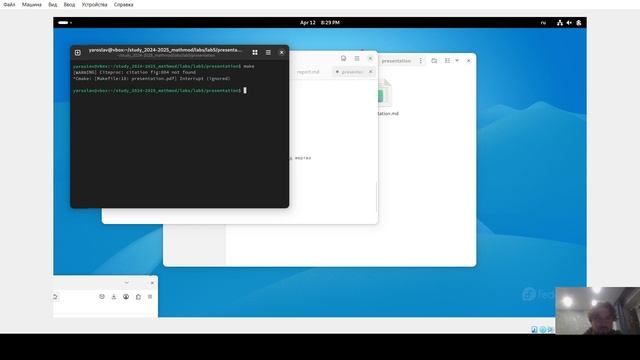This screenshot has height=360, width=640.
Task: Close the presentation tab in text editor
Action: coord(371,72)
